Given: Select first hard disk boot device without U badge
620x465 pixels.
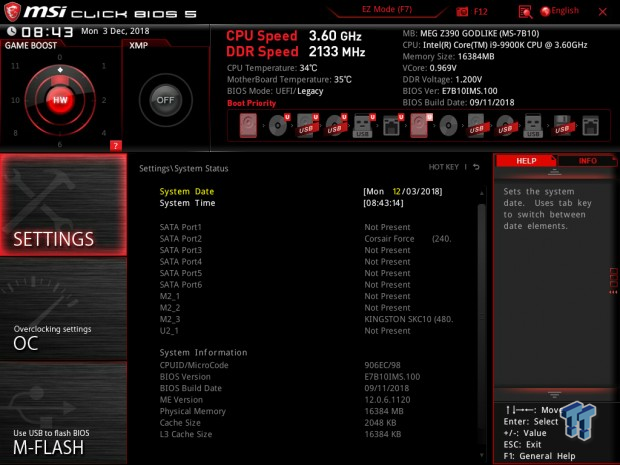Looking at the screenshot, I should click(248, 126).
